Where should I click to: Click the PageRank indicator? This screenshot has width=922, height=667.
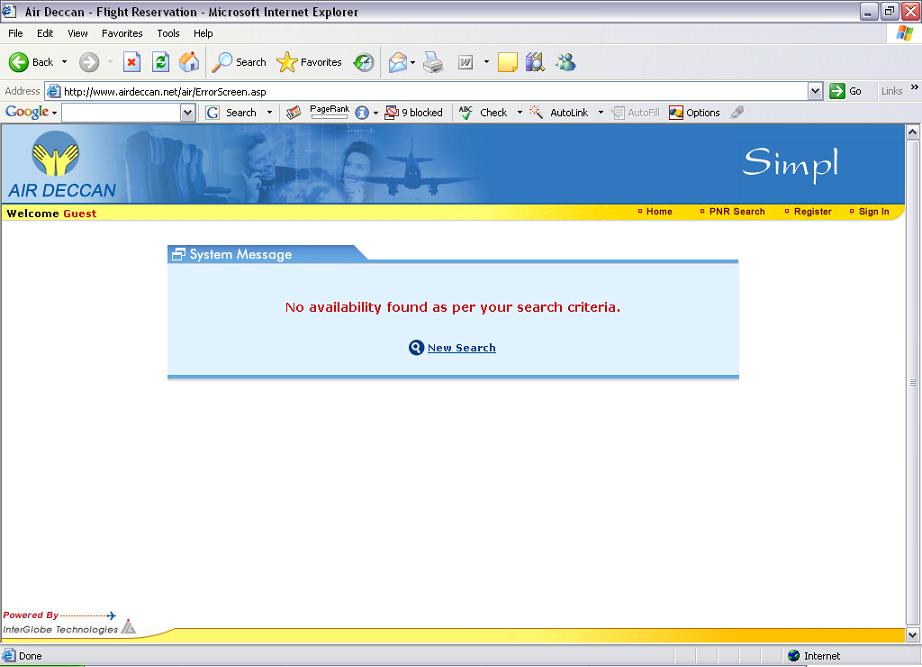coord(329,112)
